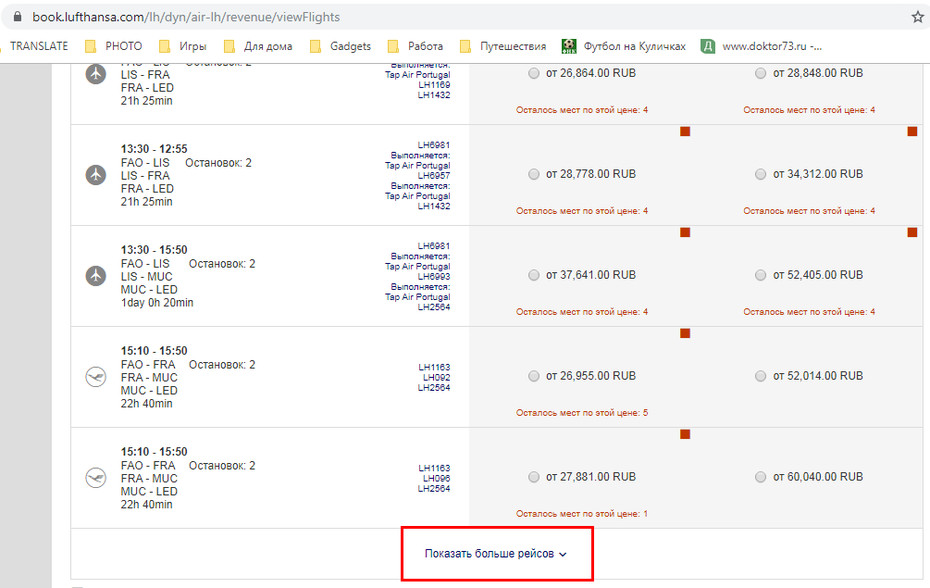Select fare от 26,864.00 RUB

pos(534,73)
